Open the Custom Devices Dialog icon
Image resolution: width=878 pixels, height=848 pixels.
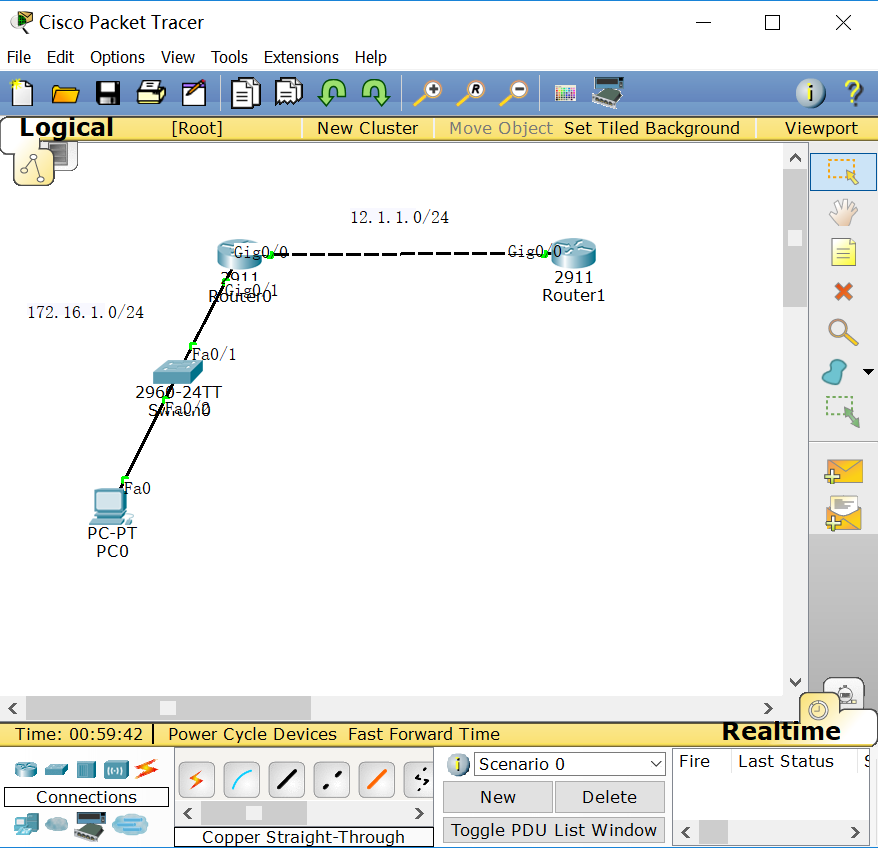coord(608,92)
